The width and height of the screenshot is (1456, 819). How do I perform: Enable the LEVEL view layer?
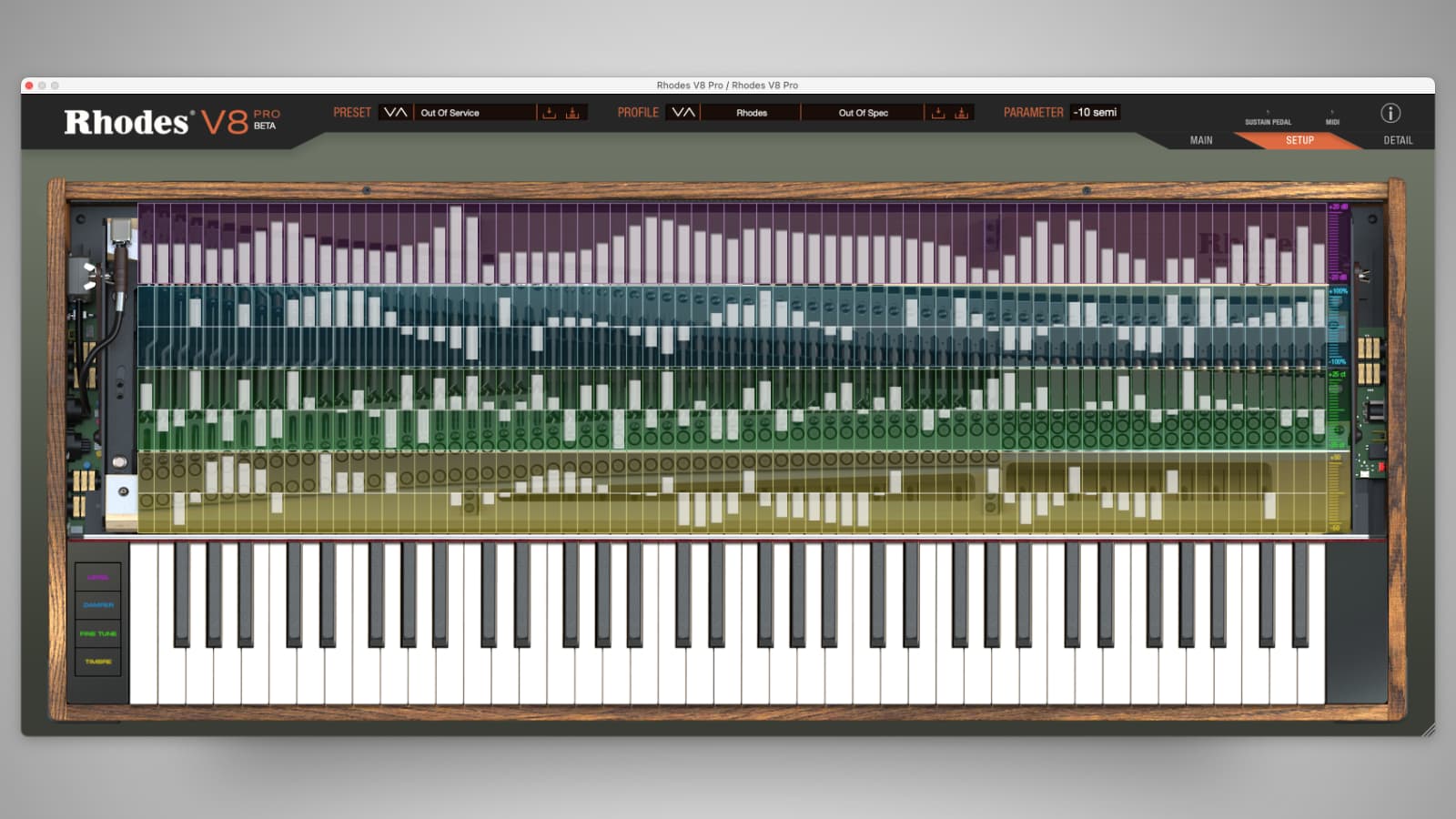[x=98, y=576]
